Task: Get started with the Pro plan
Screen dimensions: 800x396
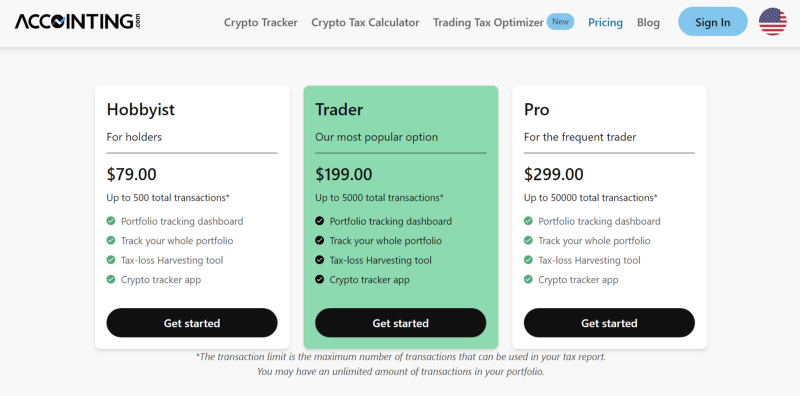Action: [x=609, y=323]
